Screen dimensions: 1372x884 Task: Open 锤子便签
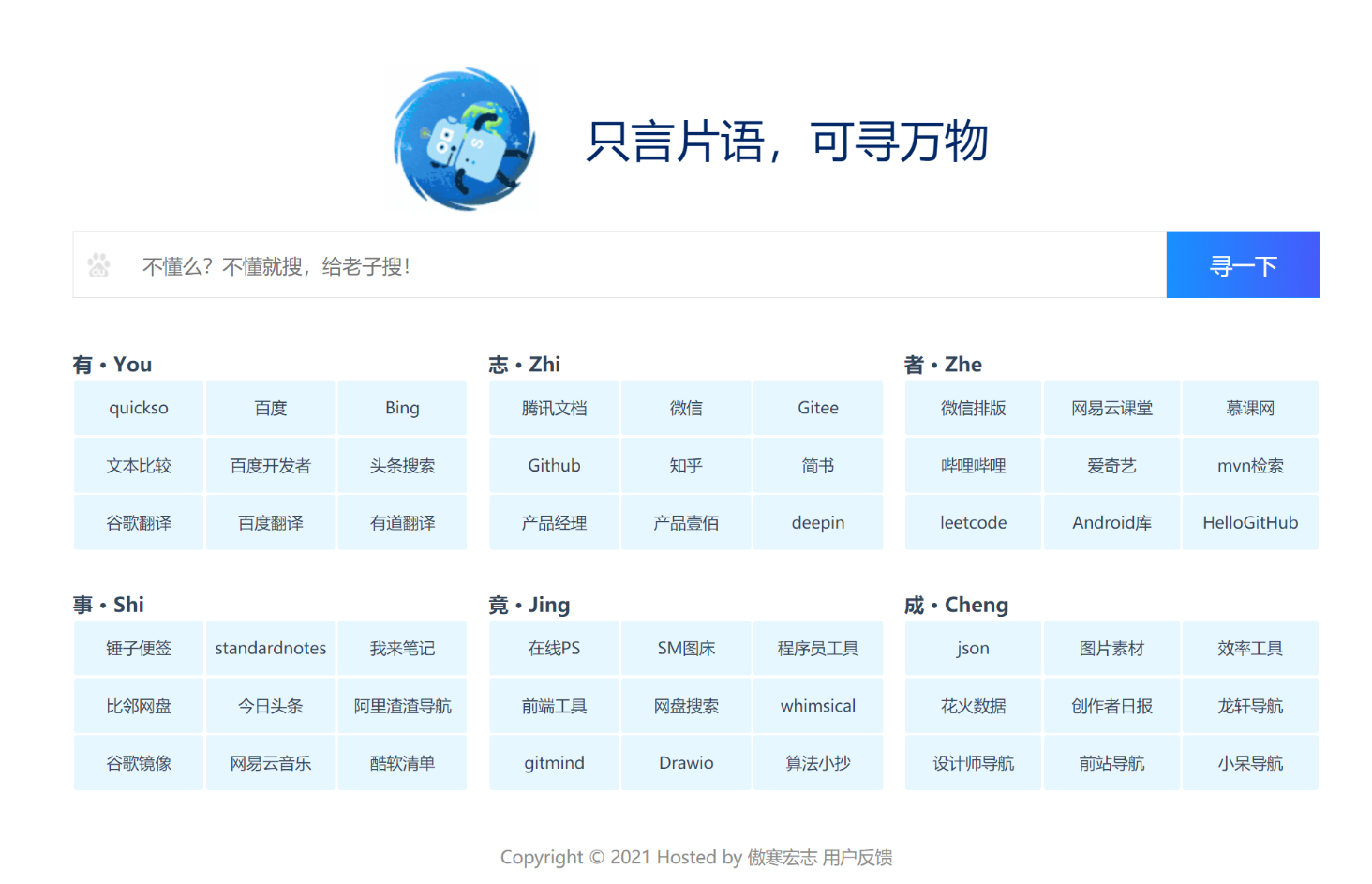click(139, 649)
